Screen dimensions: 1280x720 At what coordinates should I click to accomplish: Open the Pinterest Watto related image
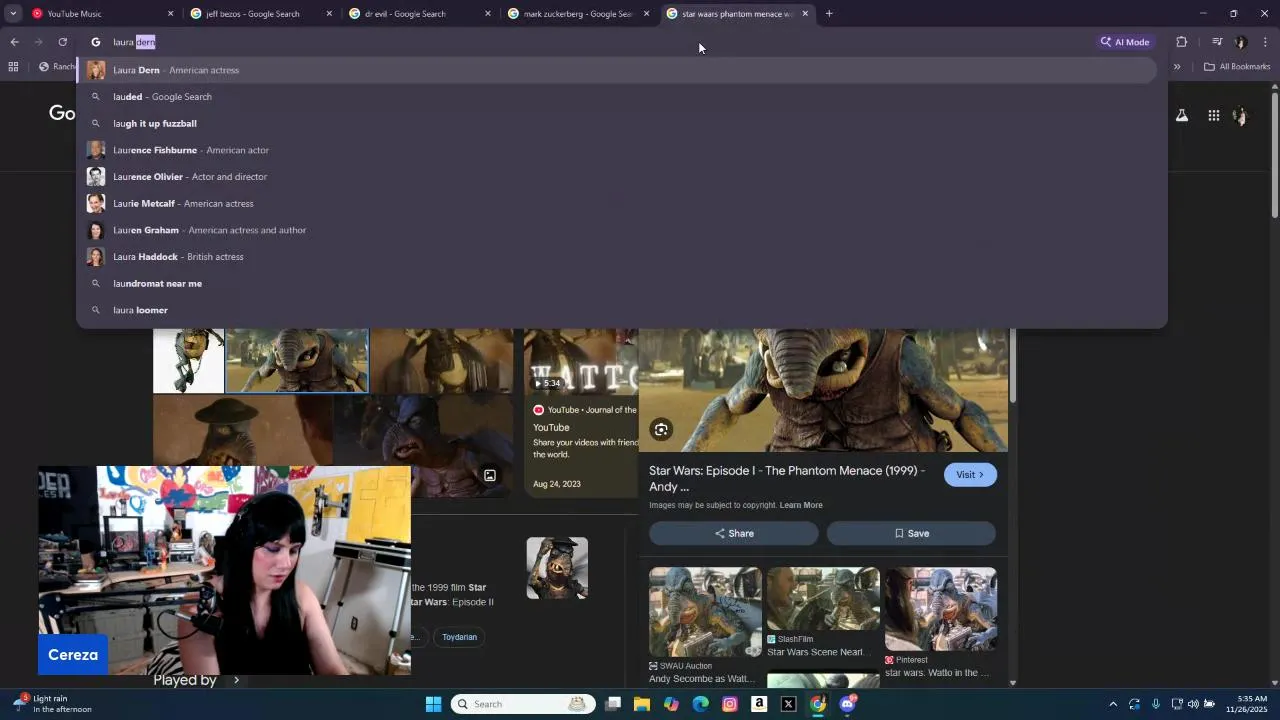[x=940, y=609]
